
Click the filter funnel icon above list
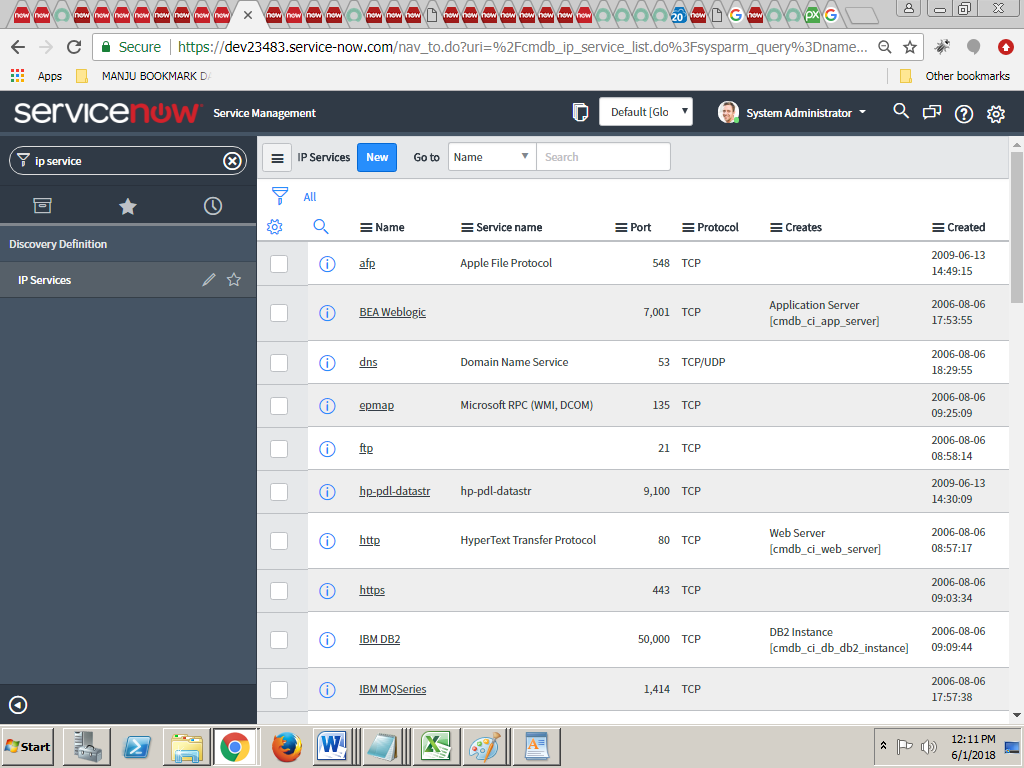coord(280,196)
